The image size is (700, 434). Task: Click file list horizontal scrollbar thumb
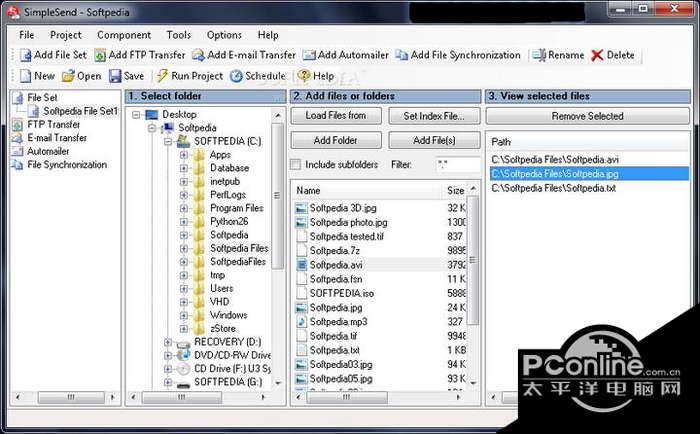[347, 396]
